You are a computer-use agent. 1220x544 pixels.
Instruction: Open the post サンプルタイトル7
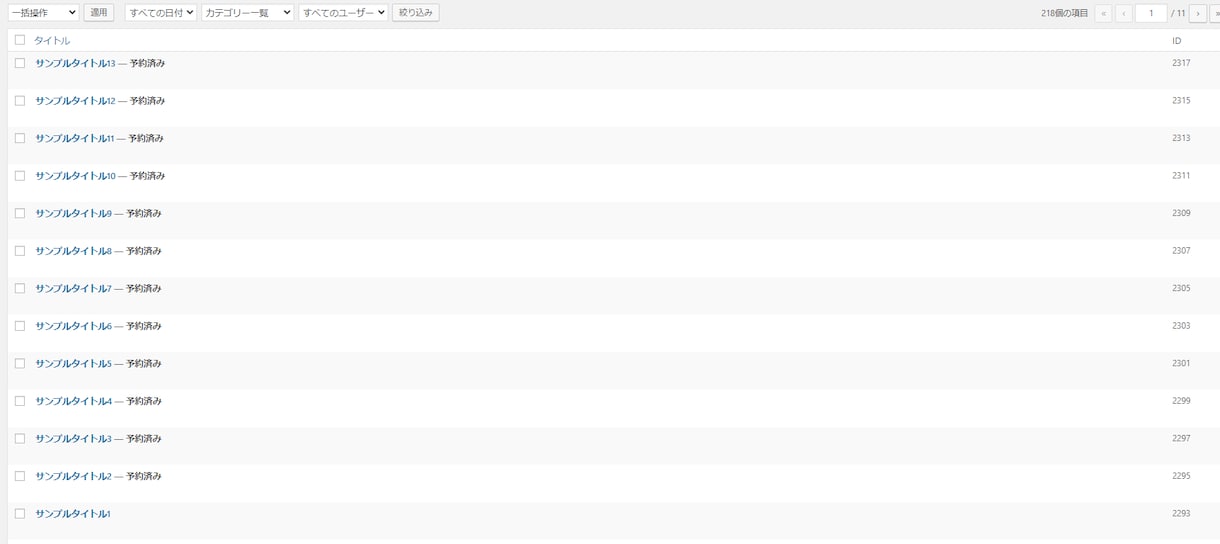point(73,288)
